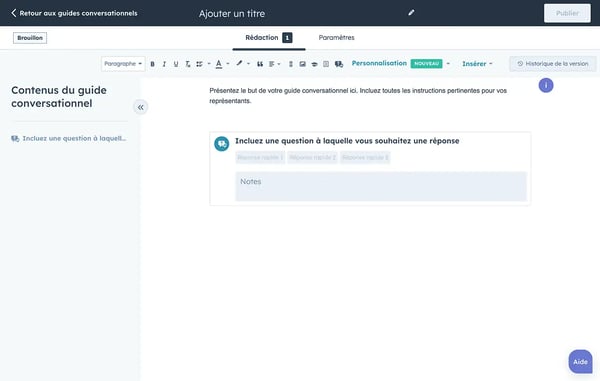Click the teal question block icon
The image size is (600, 381).
(222, 144)
